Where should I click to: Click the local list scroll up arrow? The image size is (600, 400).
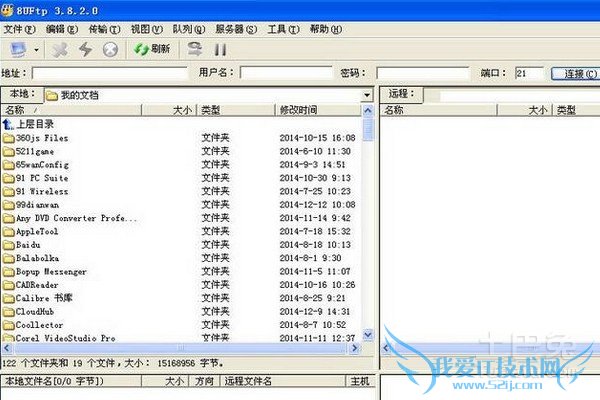(x=368, y=111)
